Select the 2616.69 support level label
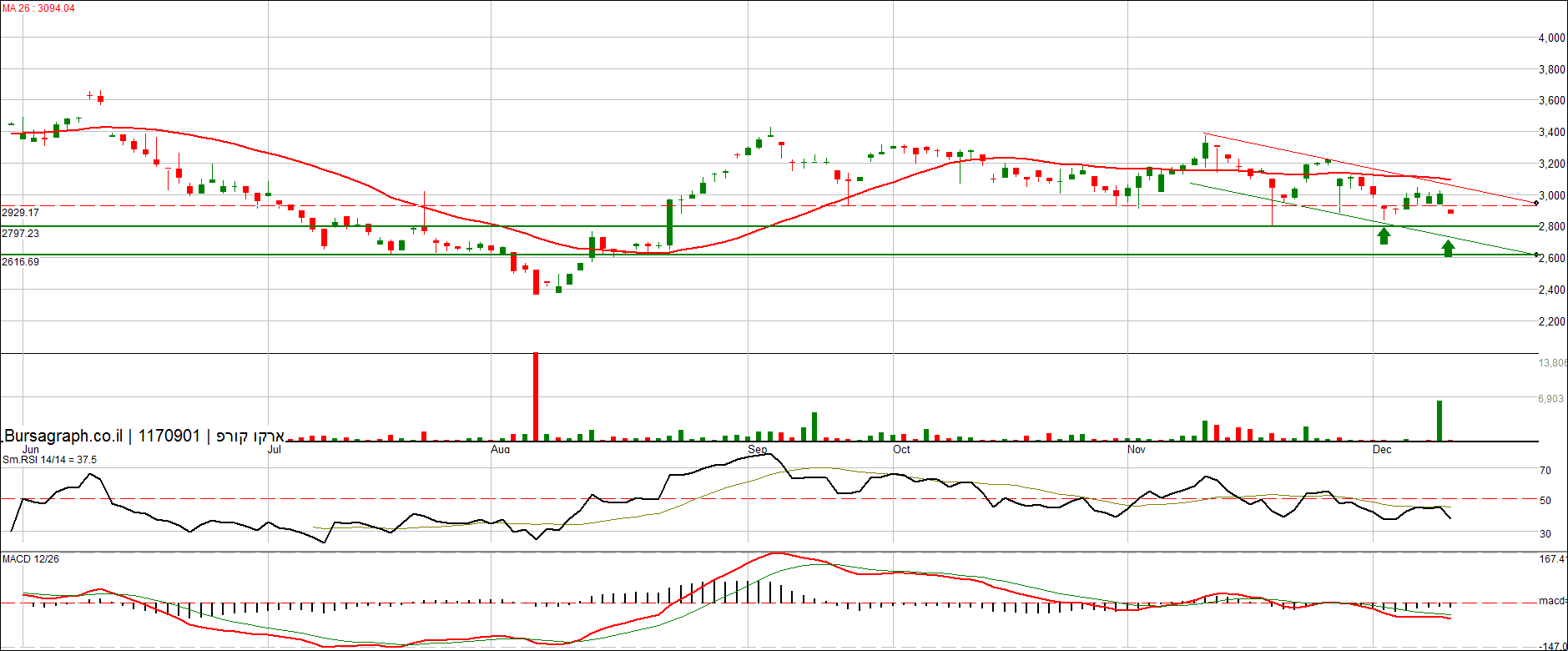This screenshot has height=651, width=1568. [x=21, y=262]
